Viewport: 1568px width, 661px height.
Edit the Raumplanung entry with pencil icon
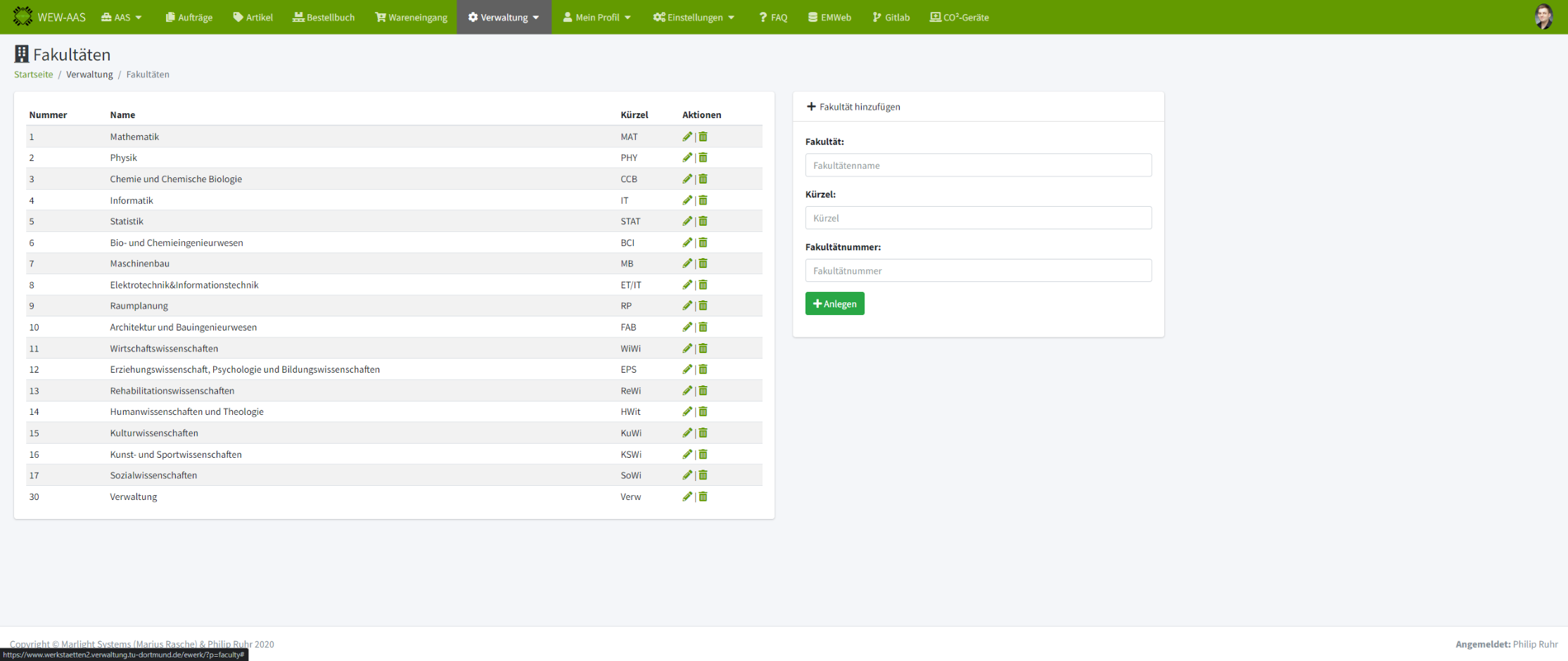[x=687, y=306]
